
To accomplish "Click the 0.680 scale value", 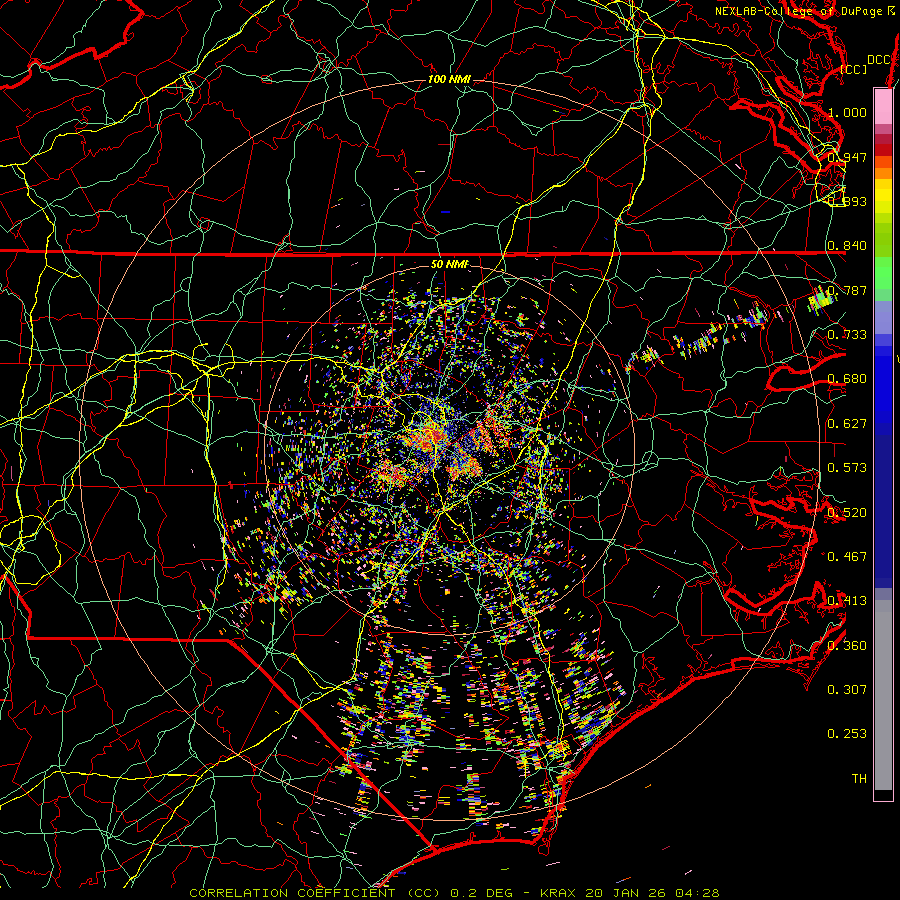I will (x=847, y=379).
